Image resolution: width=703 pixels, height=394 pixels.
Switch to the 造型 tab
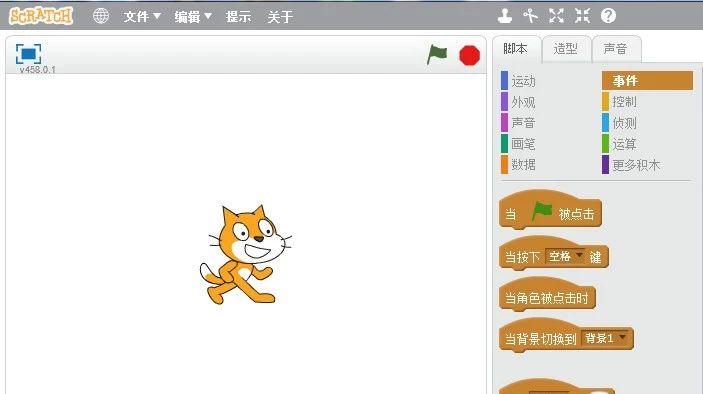[565, 49]
